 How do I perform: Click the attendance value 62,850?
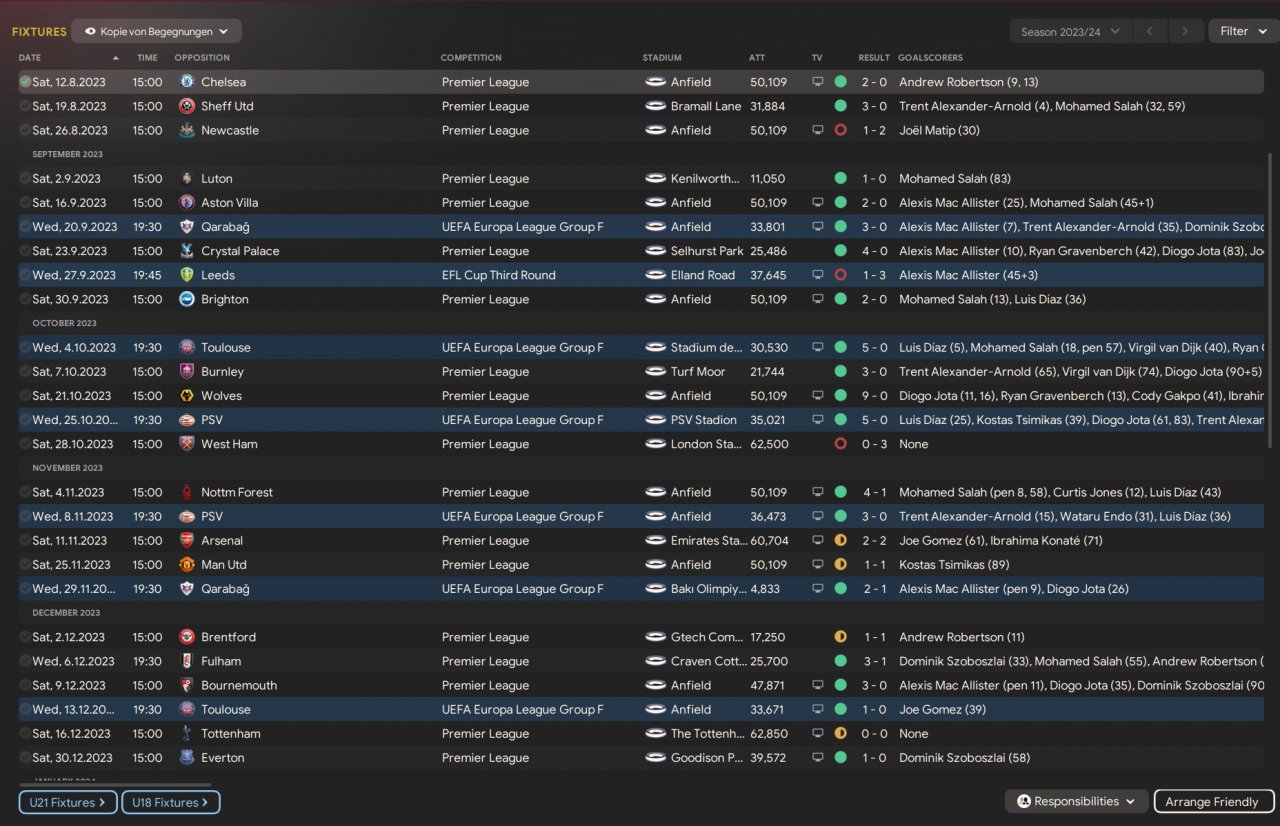(x=769, y=734)
